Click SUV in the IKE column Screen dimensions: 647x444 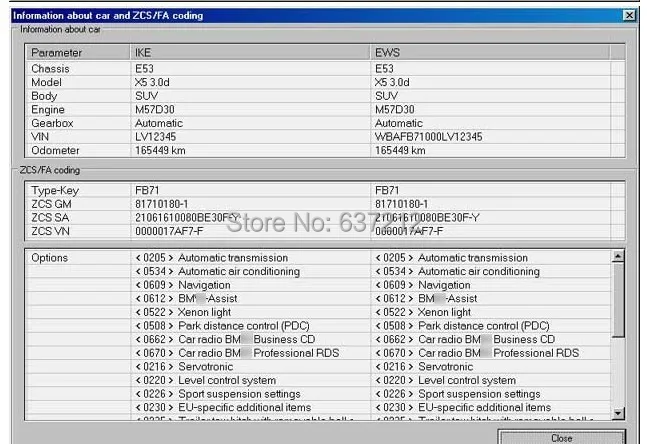146,96
